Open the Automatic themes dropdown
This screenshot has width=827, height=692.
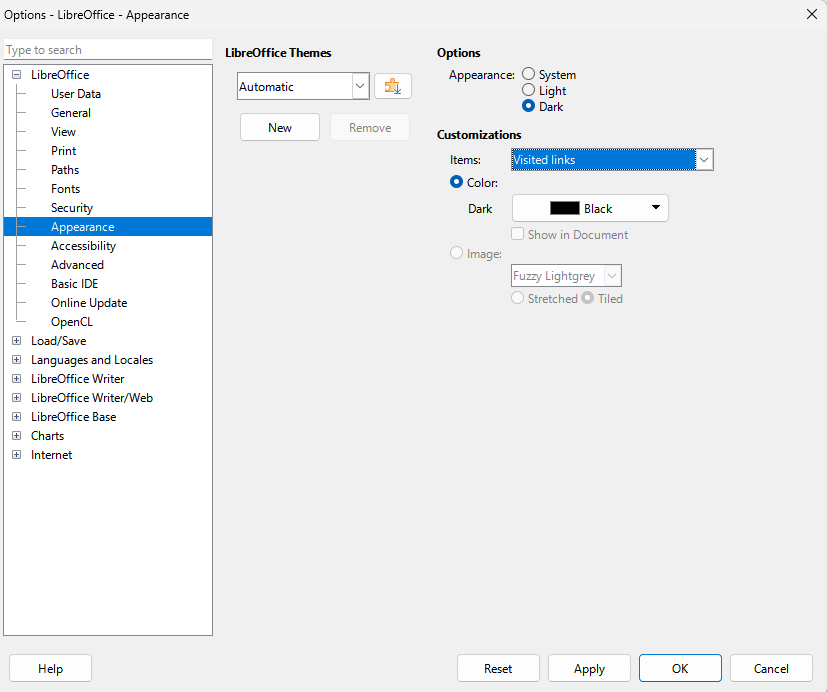click(x=303, y=86)
